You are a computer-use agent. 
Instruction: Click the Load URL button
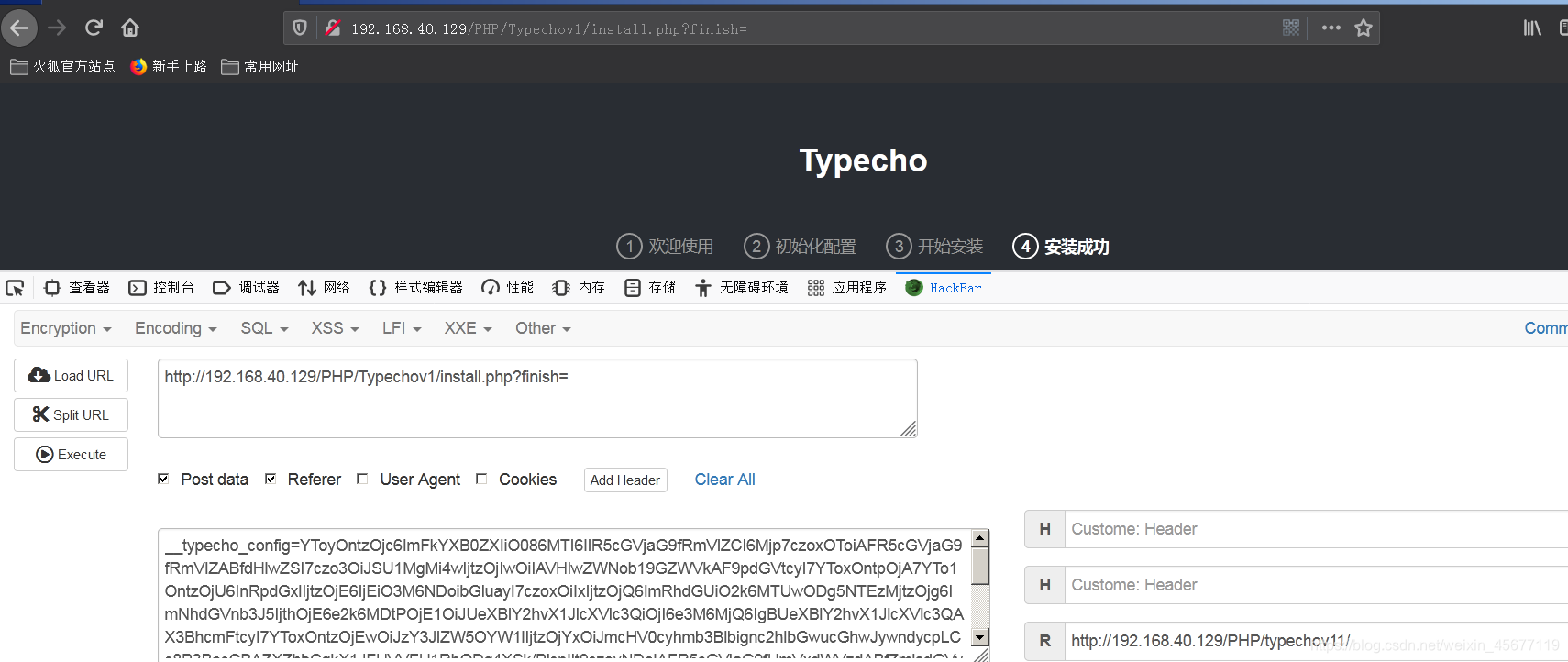pyautogui.click(x=71, y=376)
